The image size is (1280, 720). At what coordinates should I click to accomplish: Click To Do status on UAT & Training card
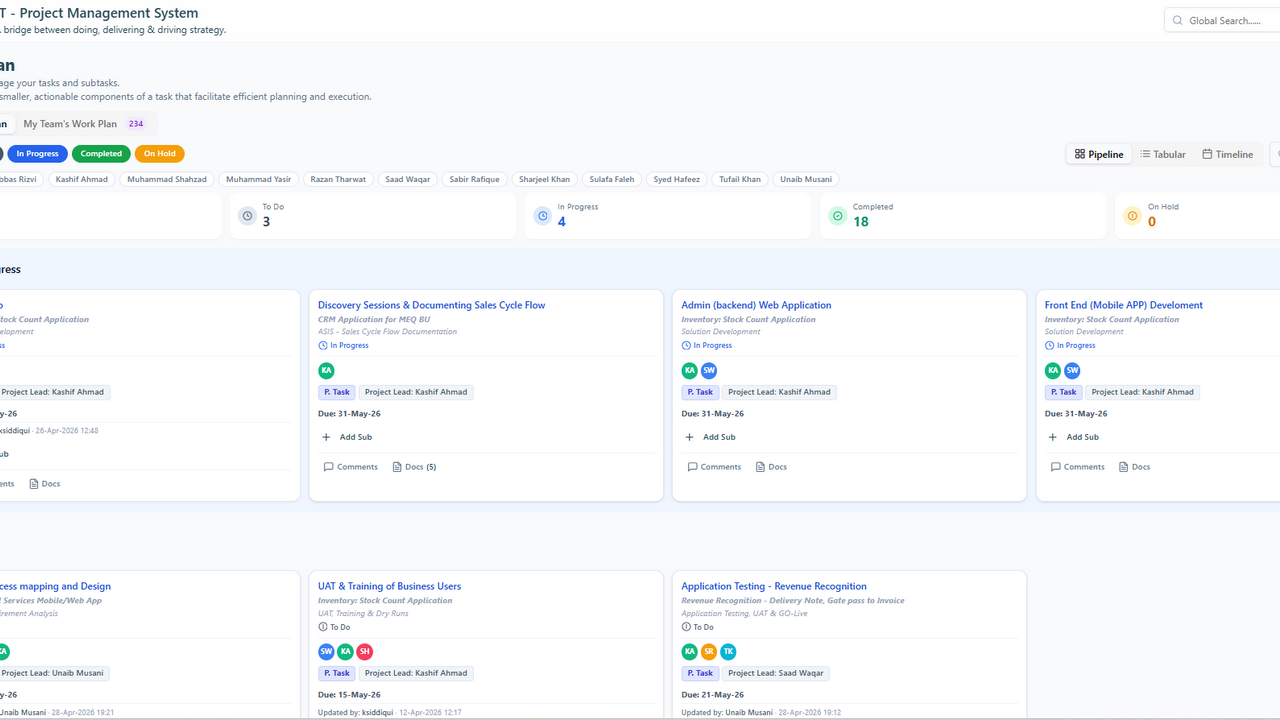[334, 627]
